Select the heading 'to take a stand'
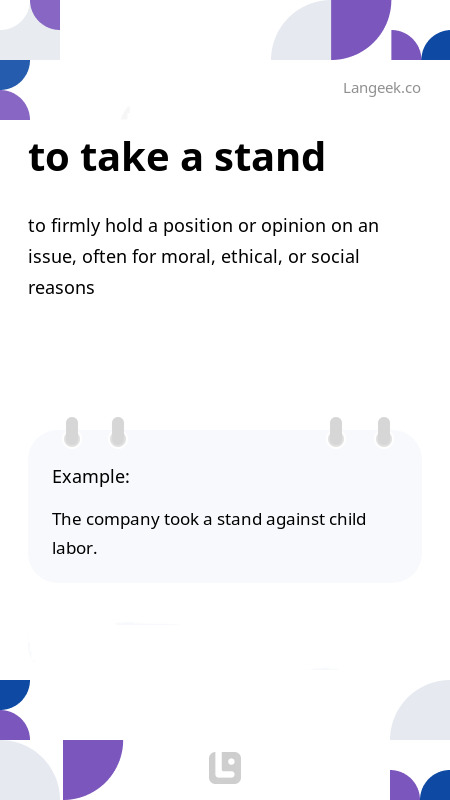Screen dimensions: 450x800 [177, 157]
